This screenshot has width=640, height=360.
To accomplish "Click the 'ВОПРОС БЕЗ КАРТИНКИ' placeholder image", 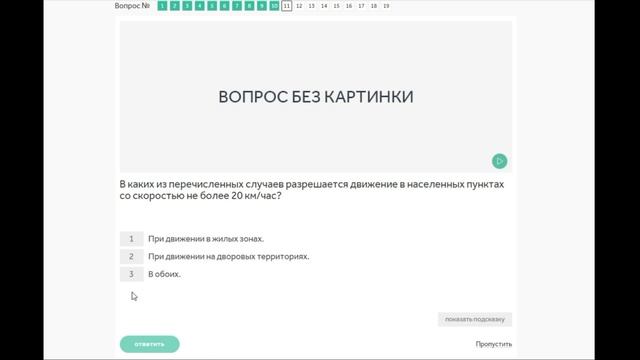I will tap(316, 97).
